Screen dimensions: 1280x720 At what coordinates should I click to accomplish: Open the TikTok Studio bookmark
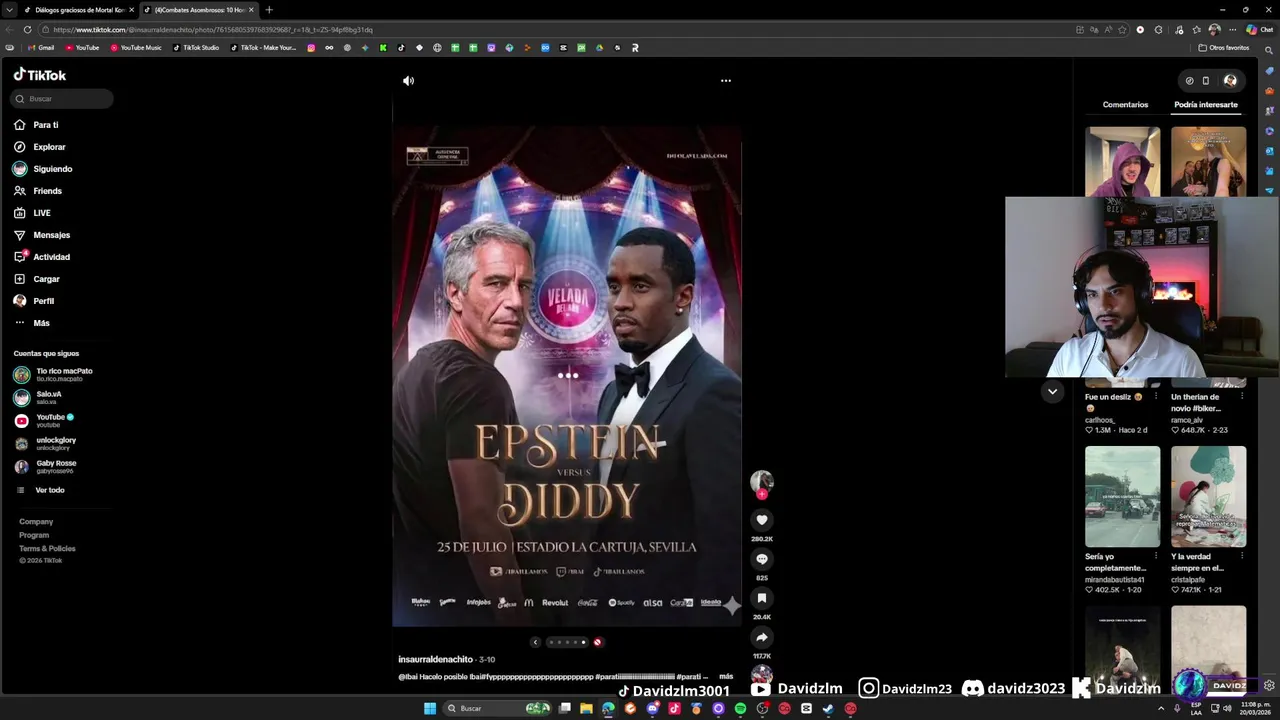[196, 48]
